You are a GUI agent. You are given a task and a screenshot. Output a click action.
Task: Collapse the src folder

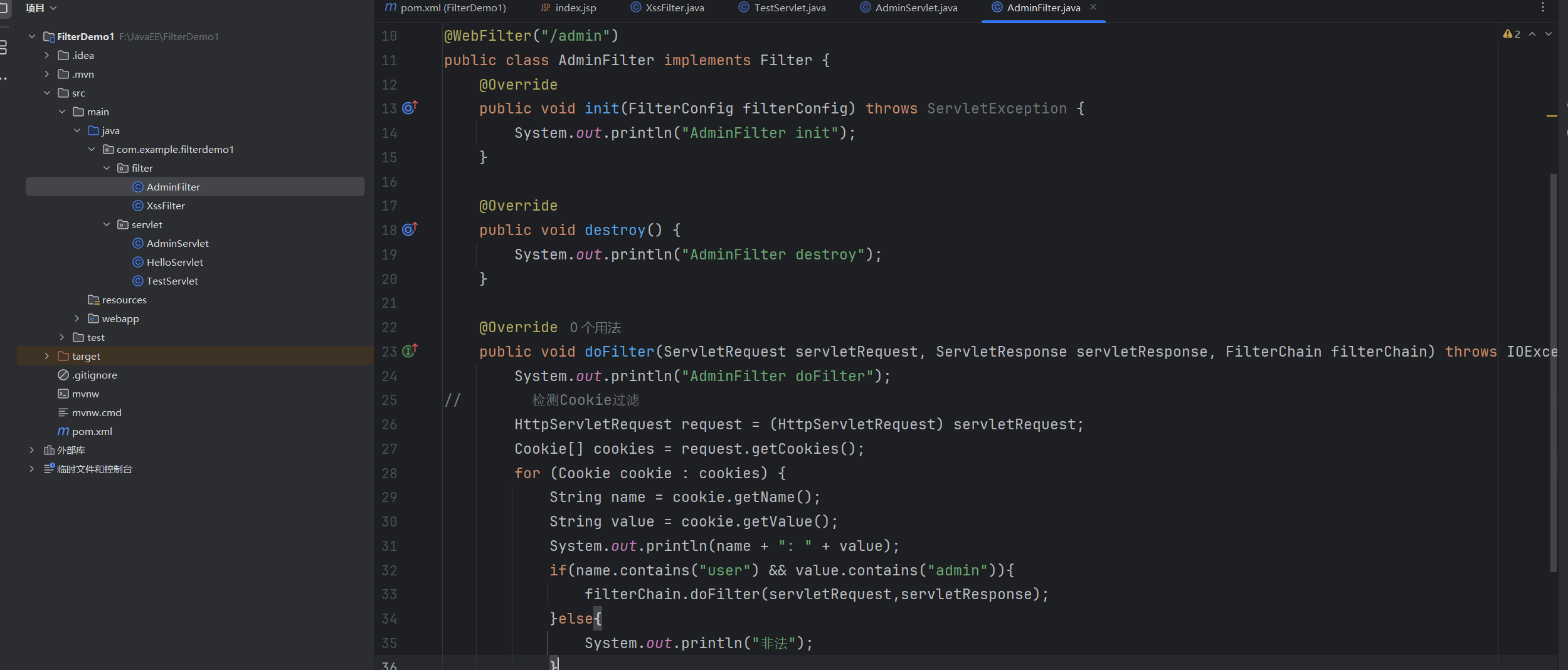[47, 93]
